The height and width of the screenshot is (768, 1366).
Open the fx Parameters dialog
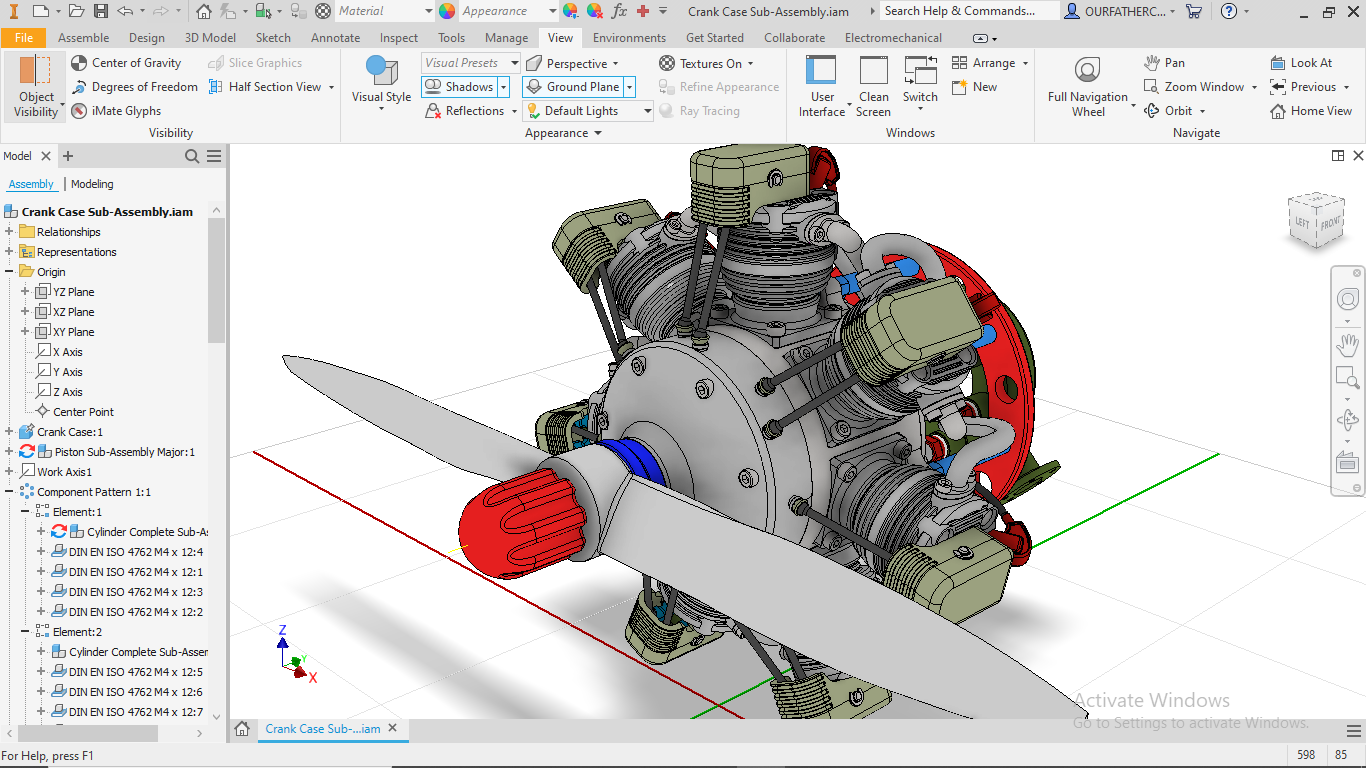point(620,11)
